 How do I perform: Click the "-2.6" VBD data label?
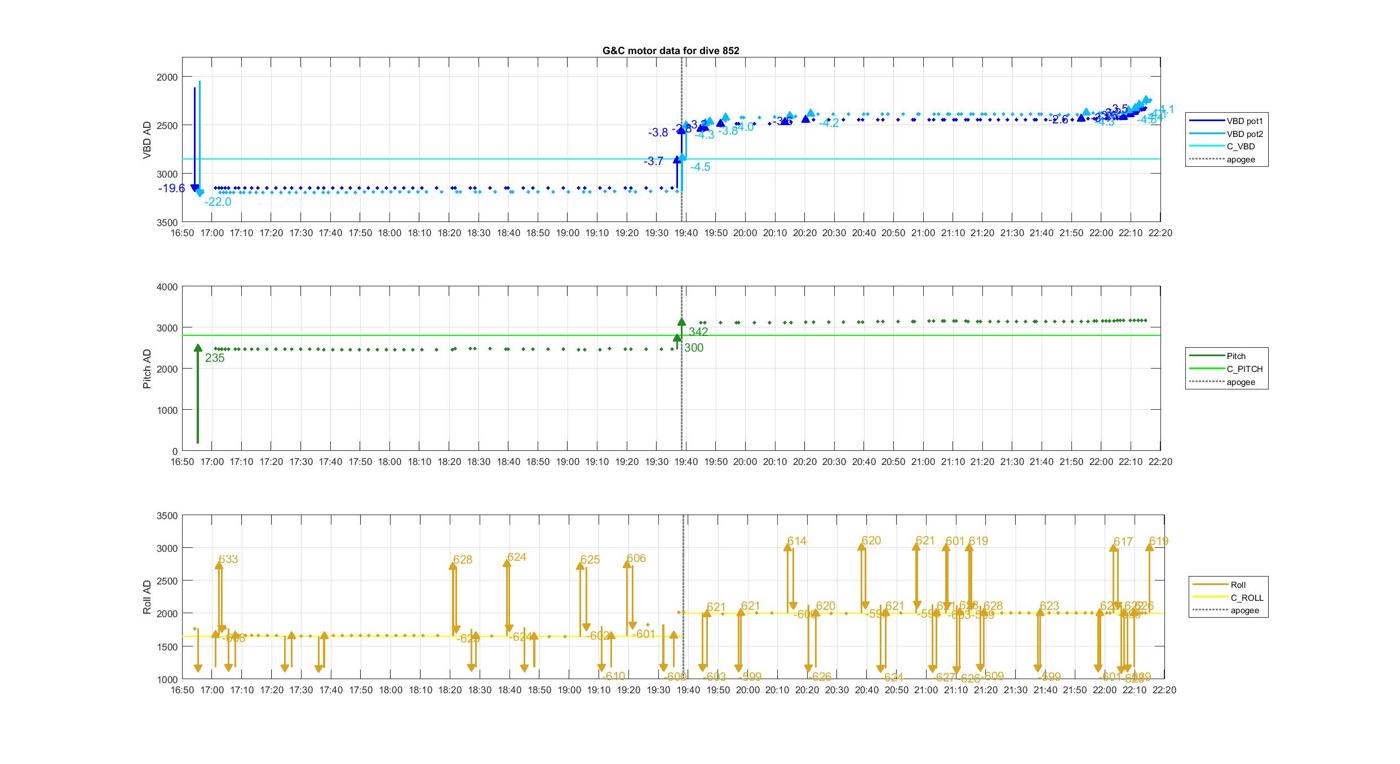pyautogui.click(x=1060, y=119)
